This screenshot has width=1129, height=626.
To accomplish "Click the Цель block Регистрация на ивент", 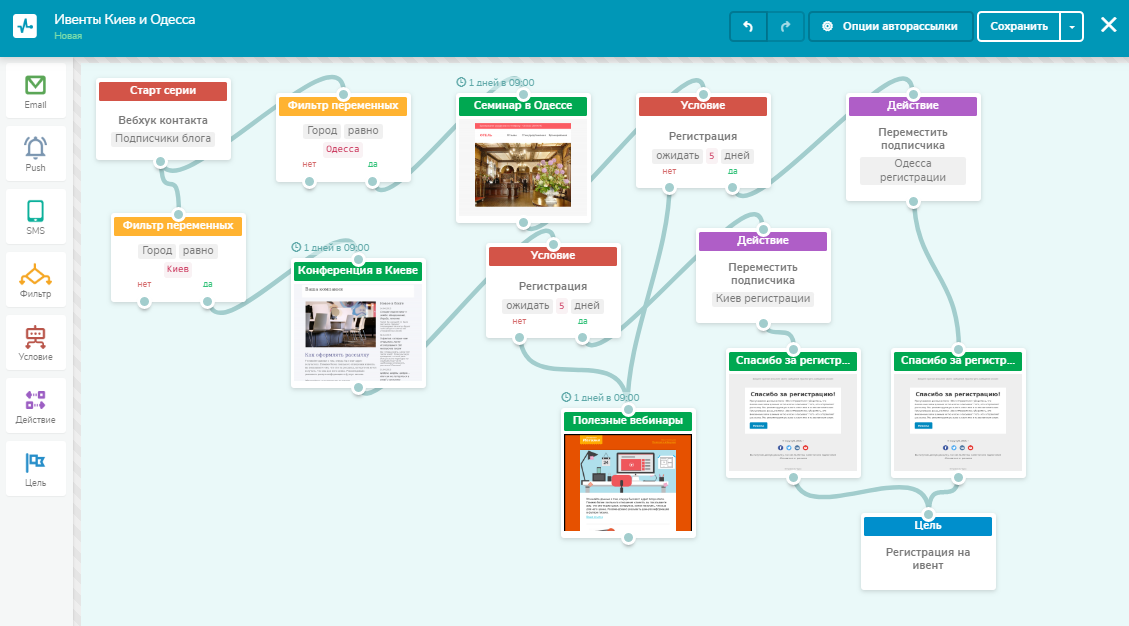I will (928, 558).
